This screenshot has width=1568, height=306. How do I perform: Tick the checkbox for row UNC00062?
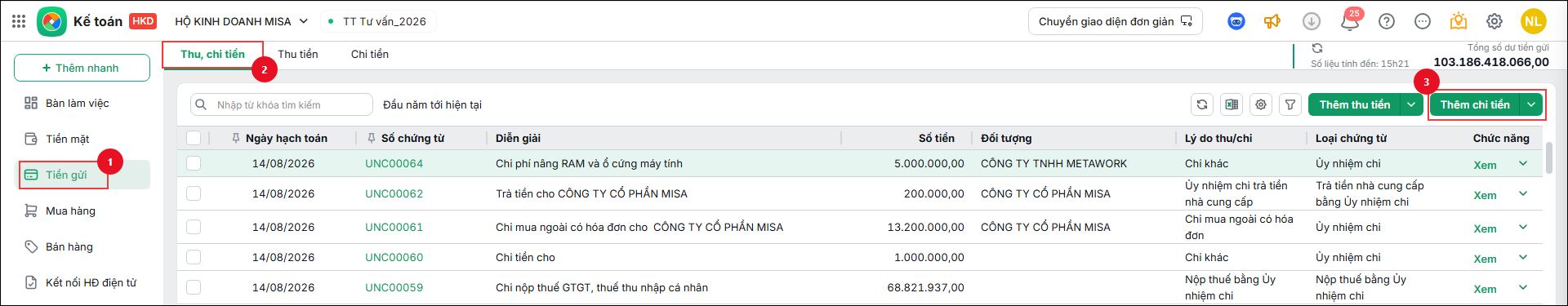[194, 193]
